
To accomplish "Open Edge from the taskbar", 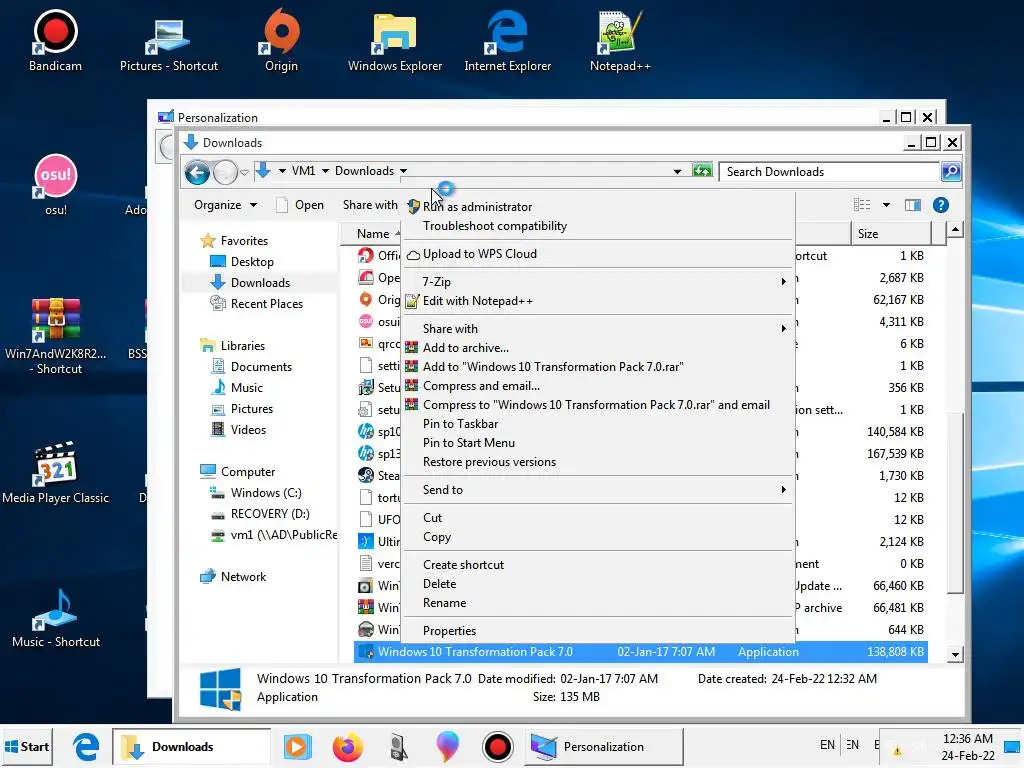I will [x=86, y=746].
